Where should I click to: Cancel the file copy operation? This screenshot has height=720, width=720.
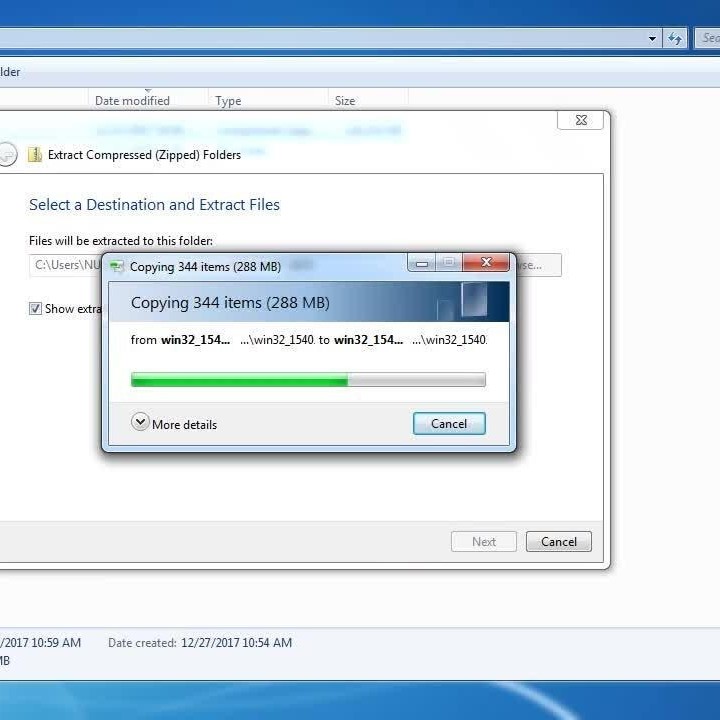click(x=449, y=424)
